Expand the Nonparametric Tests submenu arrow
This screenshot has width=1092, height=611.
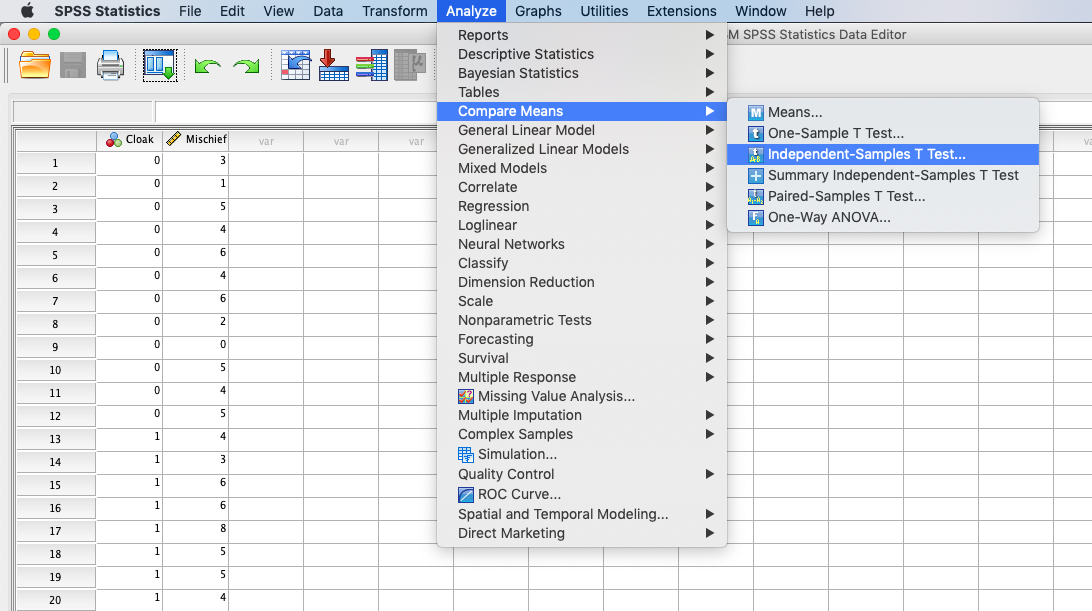tap(710, 320)
